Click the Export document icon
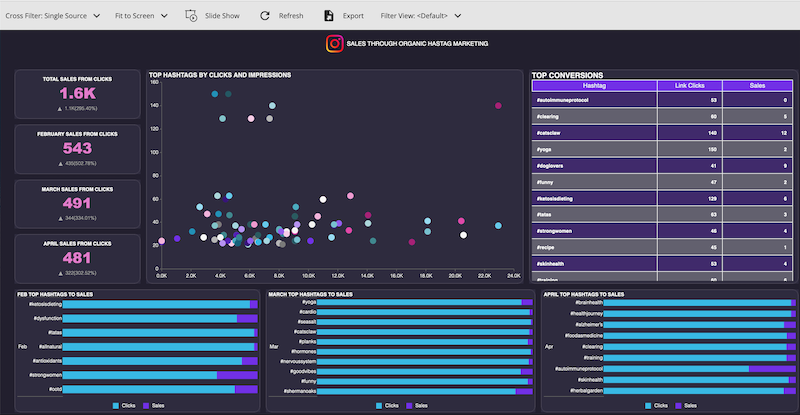Image resolution: width=800 pixels, height=415 pixels. pyautogui.click(x=329, y=16)
